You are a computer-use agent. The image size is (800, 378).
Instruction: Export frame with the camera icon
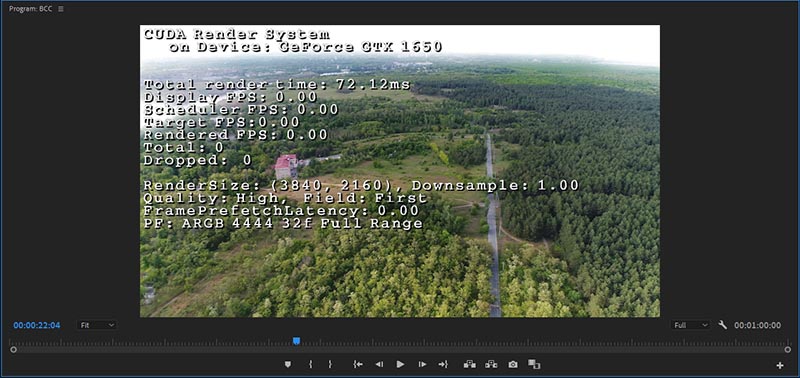[513, 364]
